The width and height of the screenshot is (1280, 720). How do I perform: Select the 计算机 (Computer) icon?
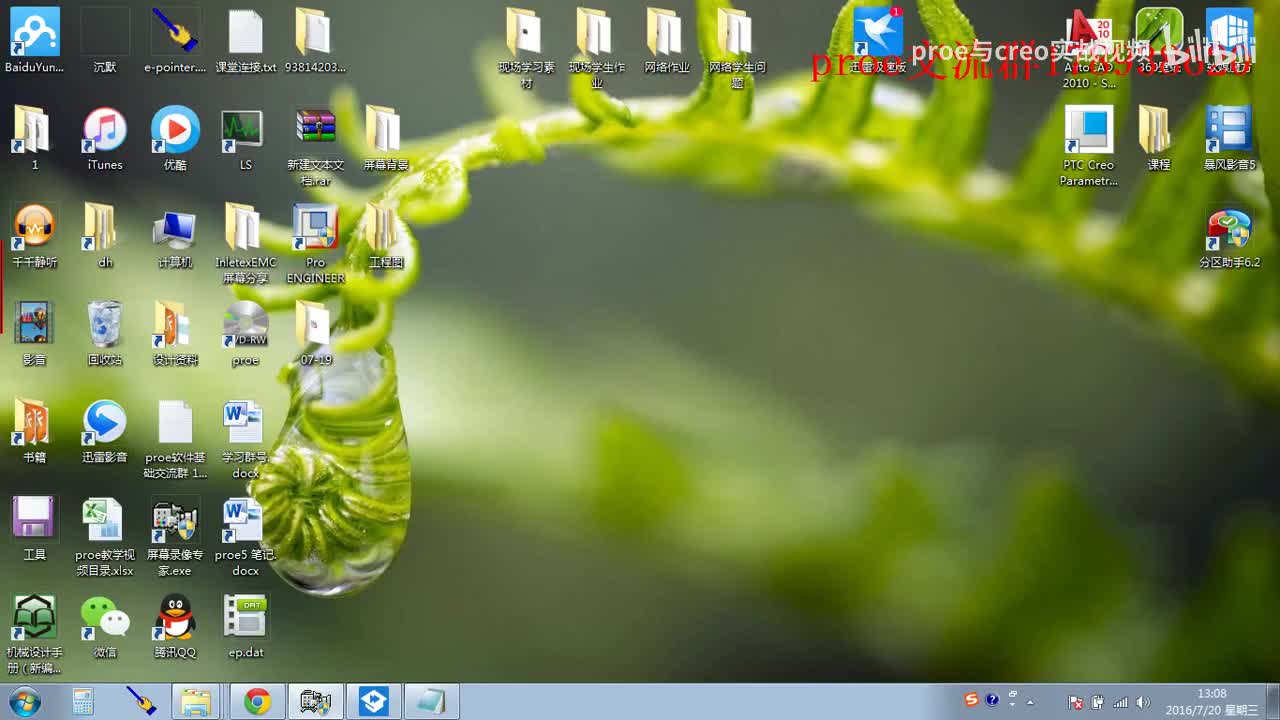(175, 236)
